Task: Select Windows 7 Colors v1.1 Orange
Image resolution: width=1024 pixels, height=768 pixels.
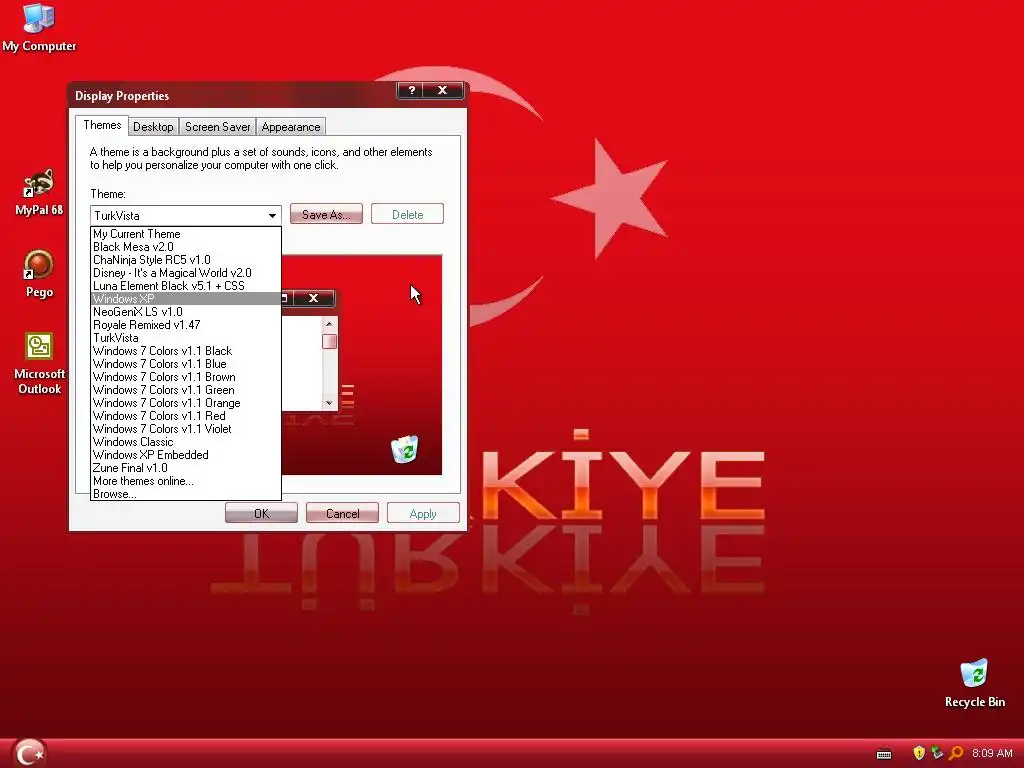Action: coord(185,403)
